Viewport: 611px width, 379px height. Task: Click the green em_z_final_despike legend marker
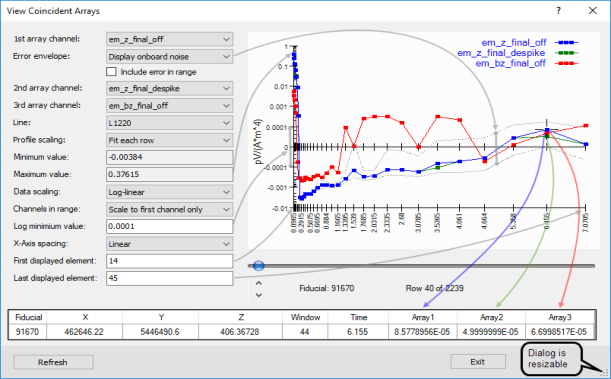(x=567, y=53)
